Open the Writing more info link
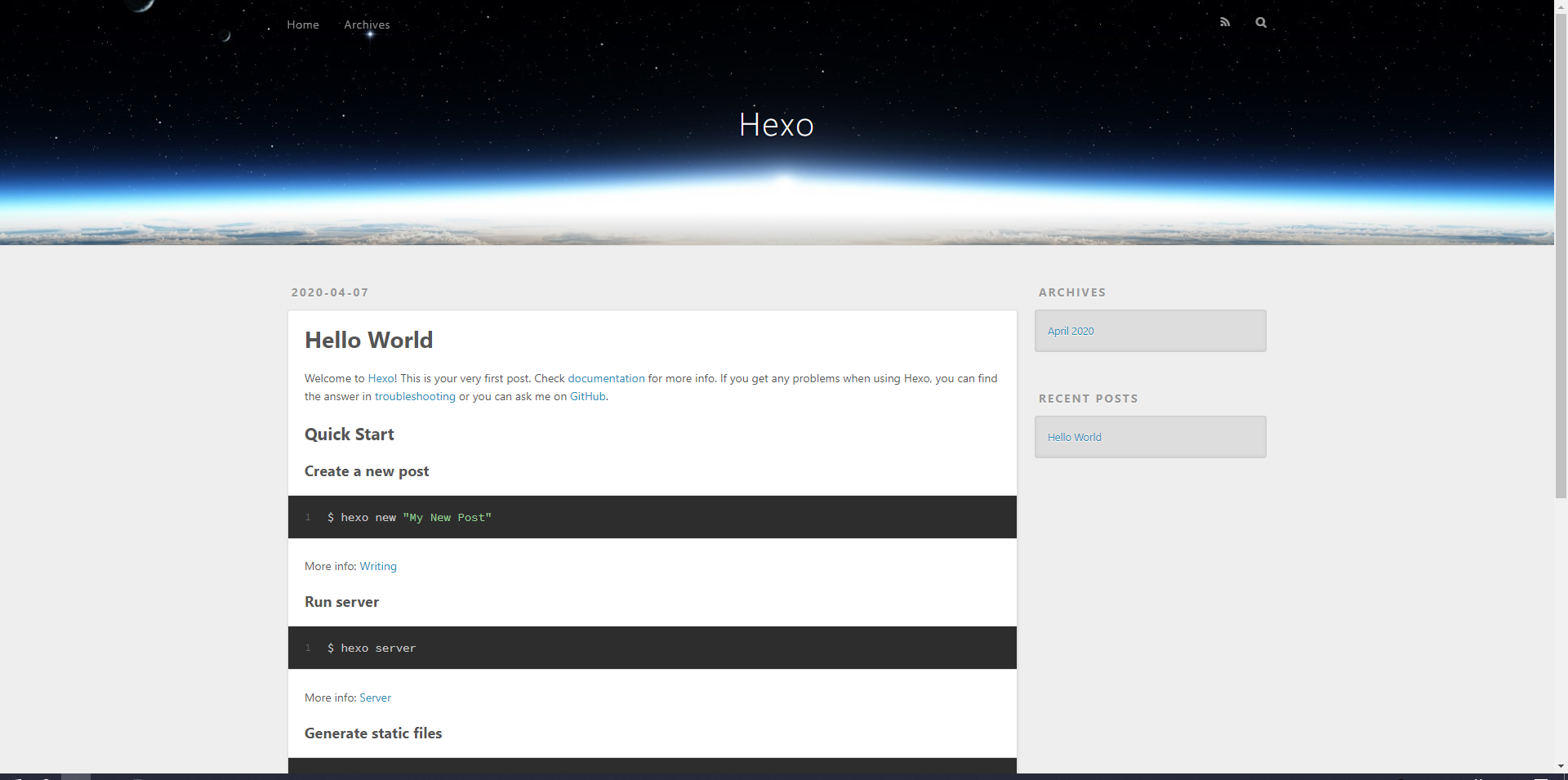This screenshot has height=780, width=1568. pyautogui.click(x=378, y=566)
